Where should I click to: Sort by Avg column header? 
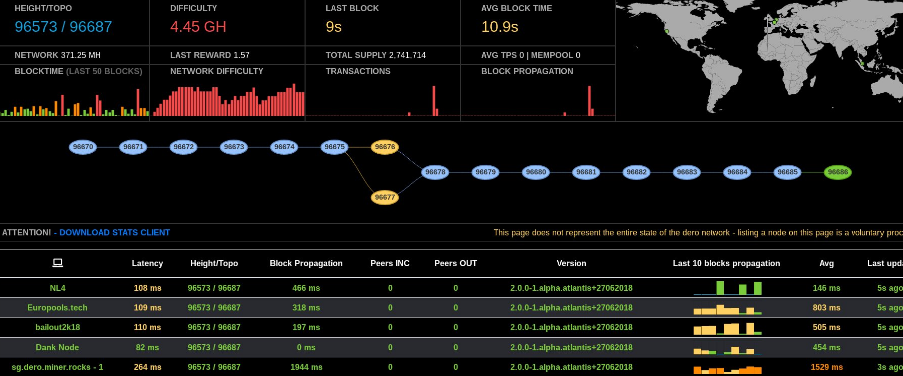tap(826, 263)
